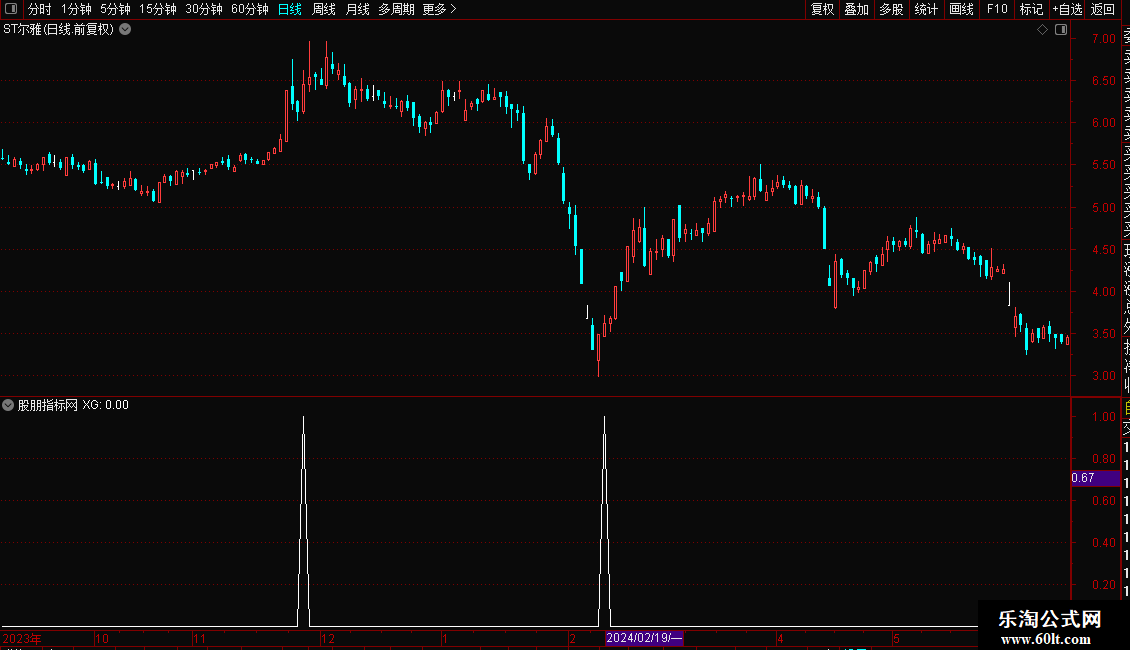This screenshot has width=1130, height=650.
Task: Click the 叠加 overlay button
Action: [x=857, y=9]
